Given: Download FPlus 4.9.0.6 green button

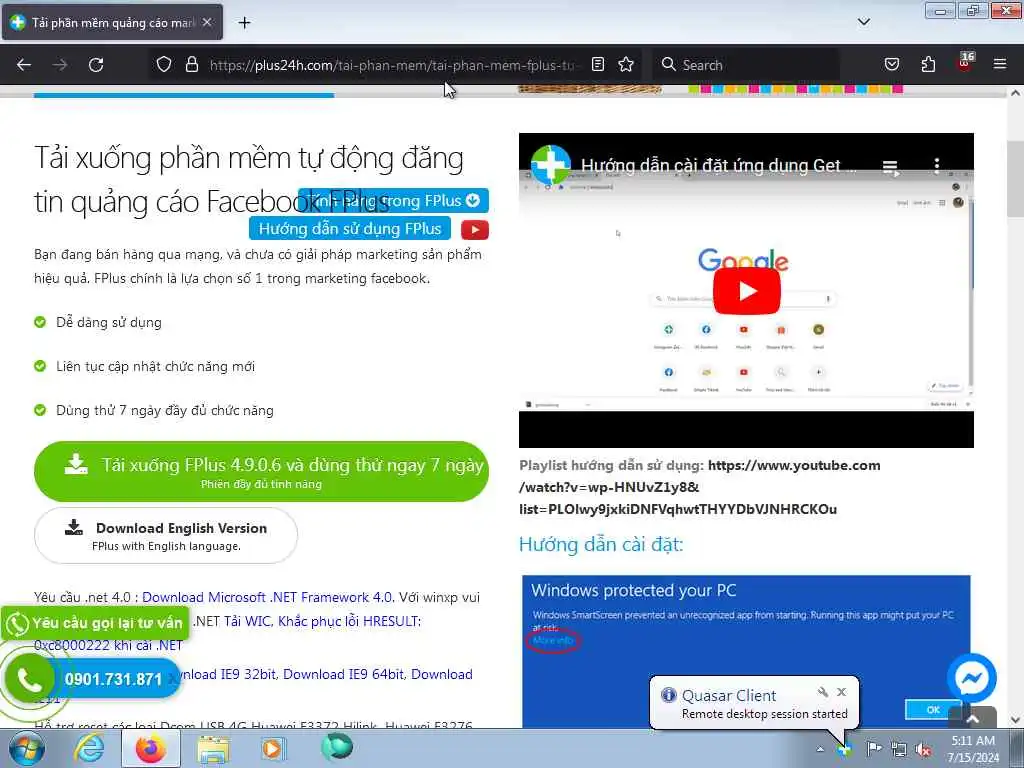Looking at the screenshot, I should pyautogui.click(x=261, y=472).
